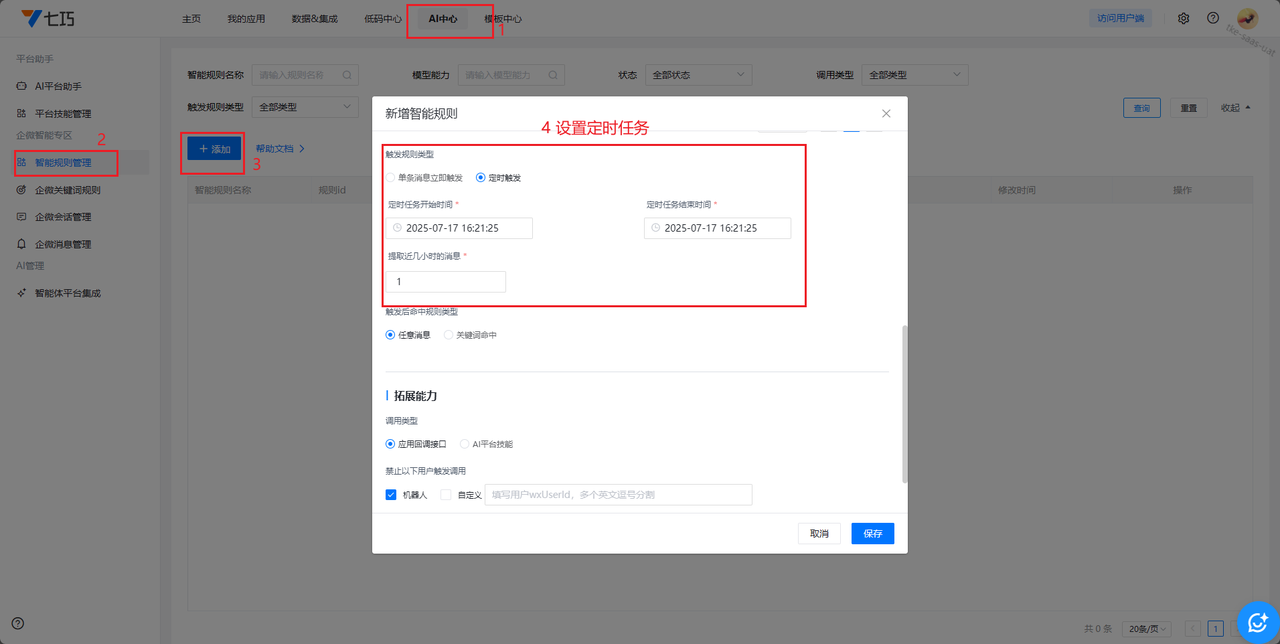
Task: Open the 20条/页 page size dropdown
Action: [x=1146, y=629]
